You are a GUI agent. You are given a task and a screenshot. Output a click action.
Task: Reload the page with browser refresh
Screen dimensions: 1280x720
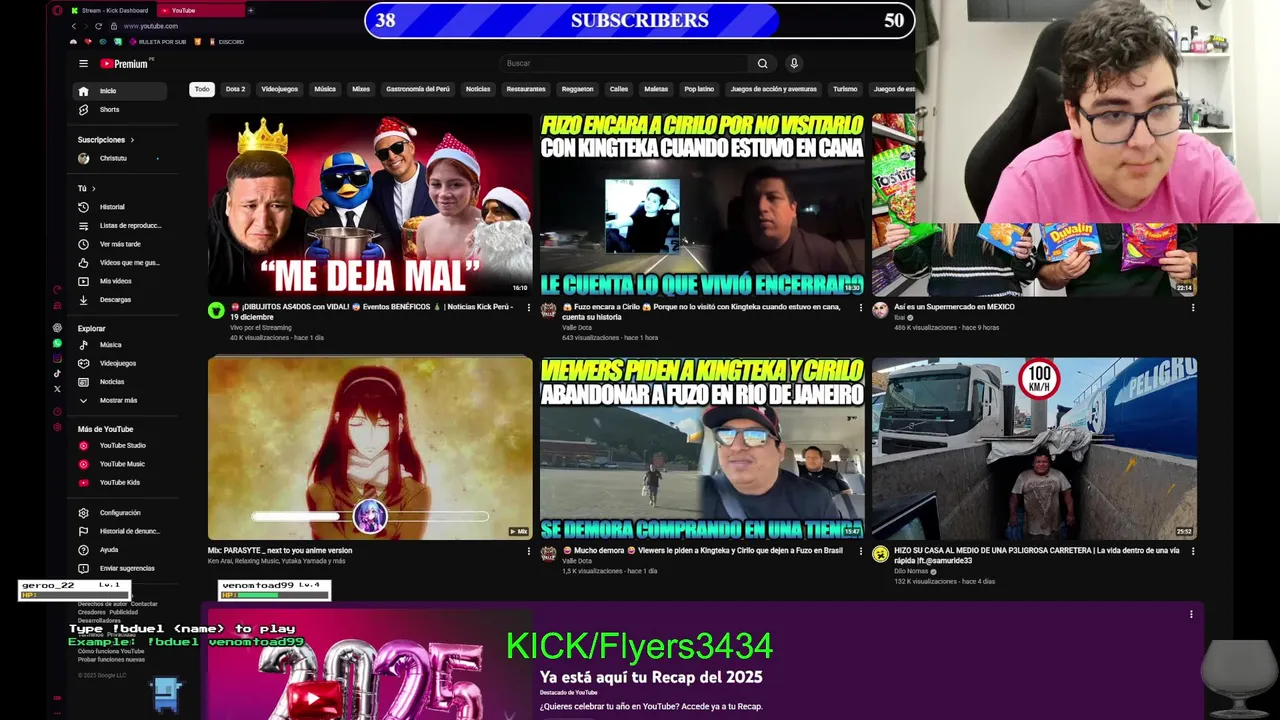click(x=98, y=26)
